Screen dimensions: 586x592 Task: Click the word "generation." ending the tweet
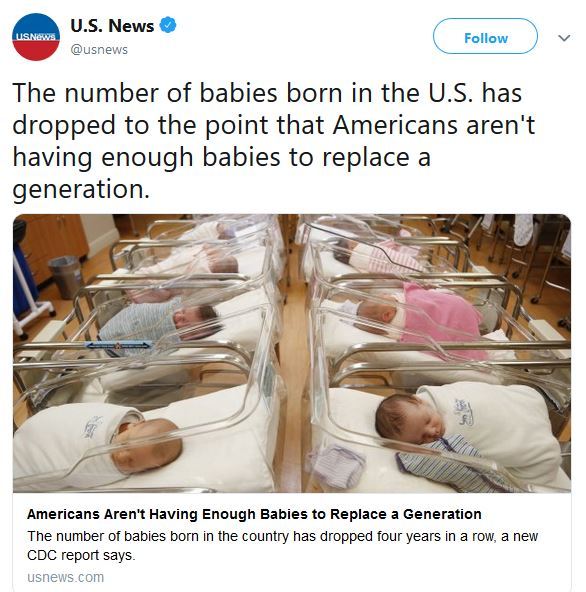click(81, 190)
